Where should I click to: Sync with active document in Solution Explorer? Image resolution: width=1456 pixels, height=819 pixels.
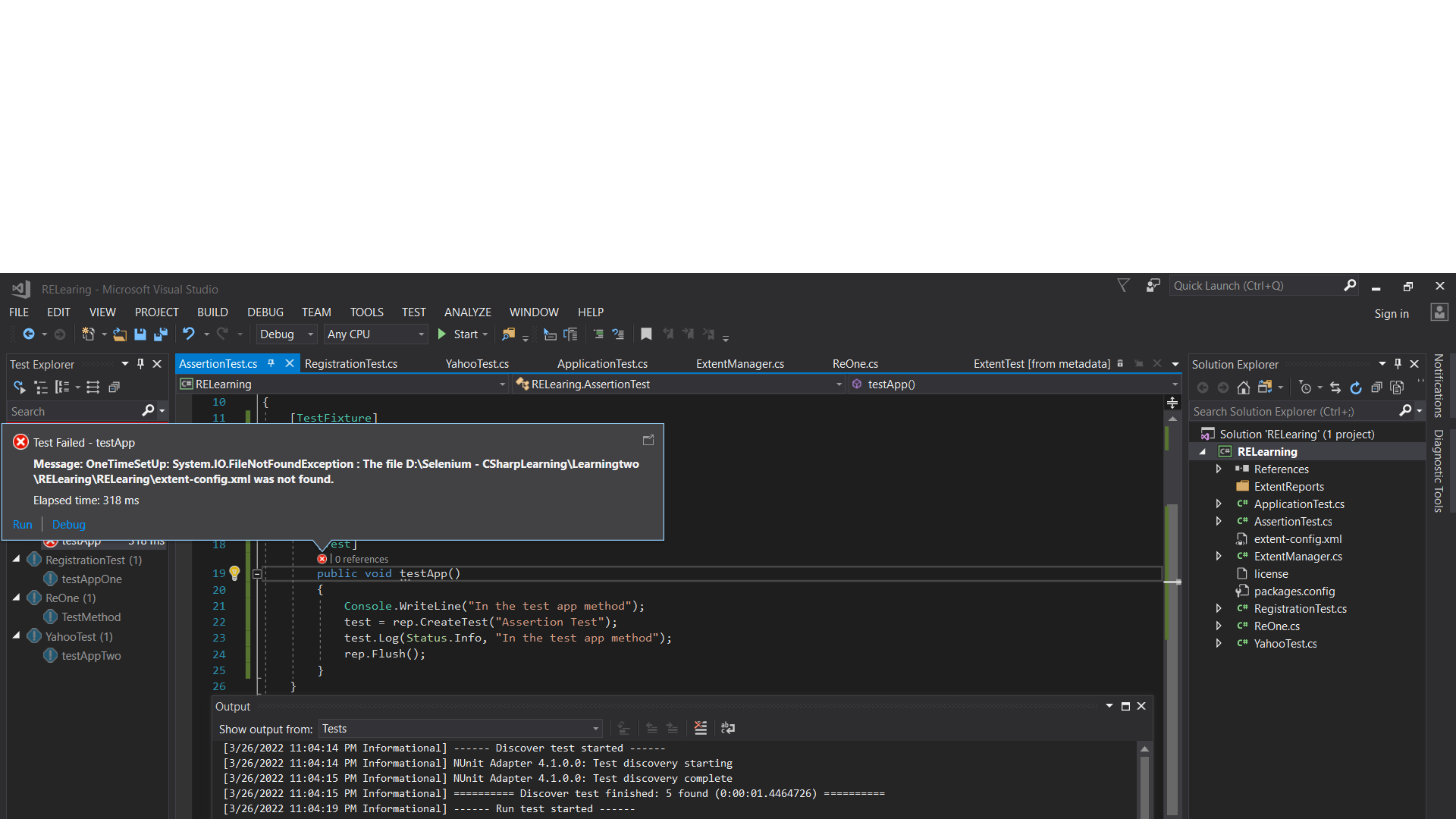[x=1335, y=388]
